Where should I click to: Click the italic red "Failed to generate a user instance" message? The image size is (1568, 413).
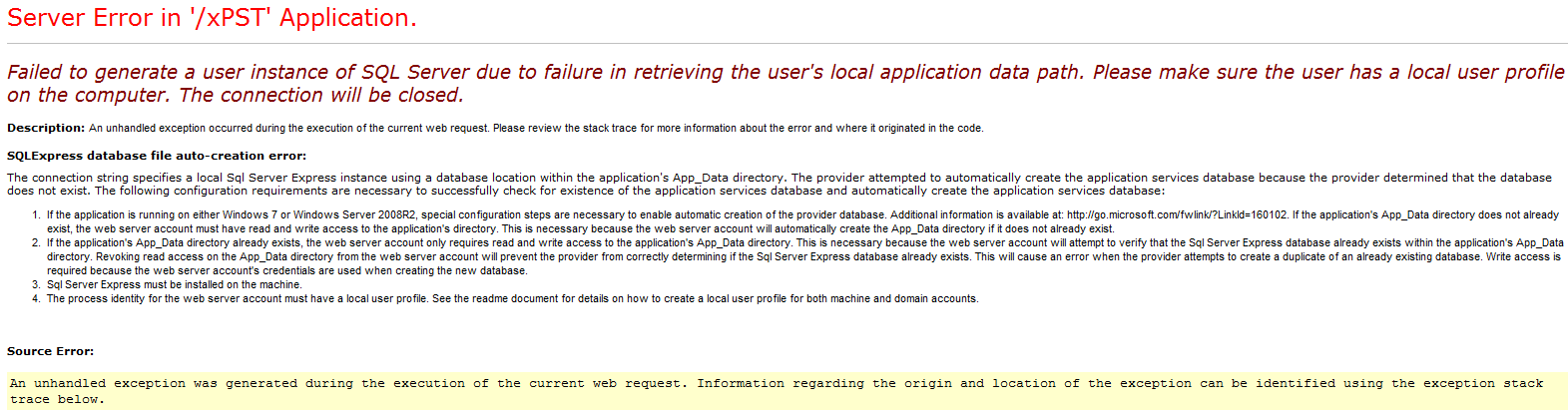[x=785, y=84]
